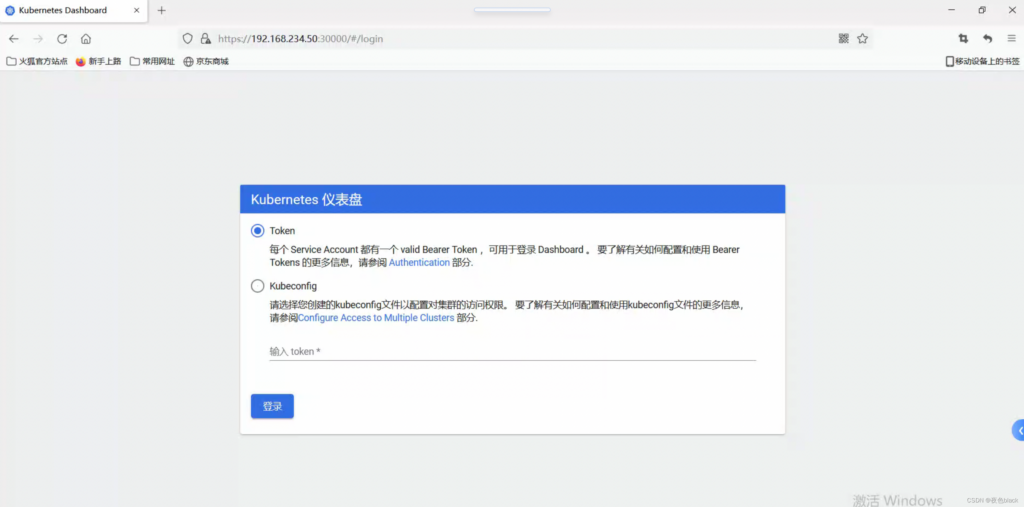This screenshot has width=1024, height=507.
Task: Go back with the browser back arrow
Action: click(x=14, y=39)
